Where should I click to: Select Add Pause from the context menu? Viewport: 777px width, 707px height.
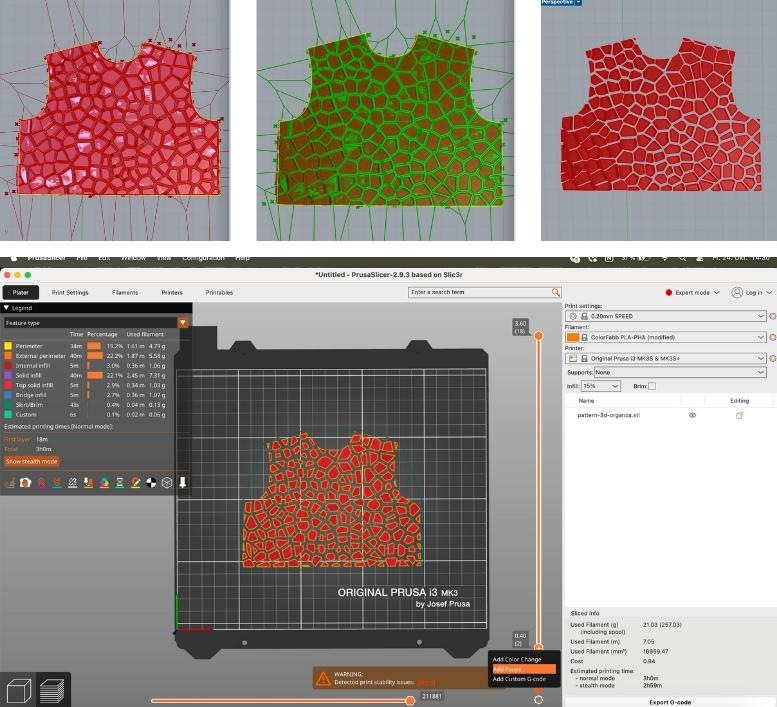tap(523, 669)
